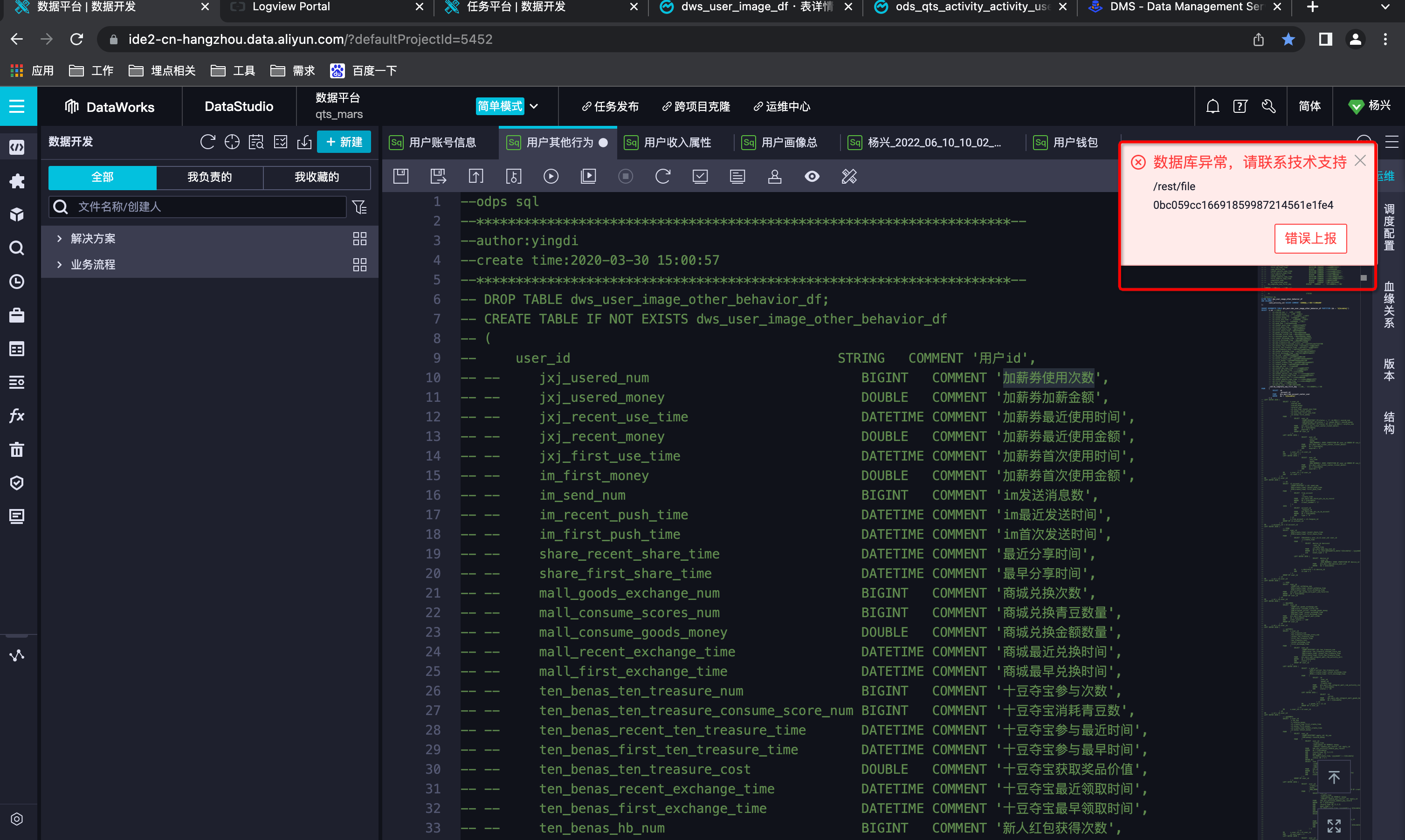Open the 版本 side panel
Screen dimensions: 1405x840
pyautogui.click(x=1389, y=370)
